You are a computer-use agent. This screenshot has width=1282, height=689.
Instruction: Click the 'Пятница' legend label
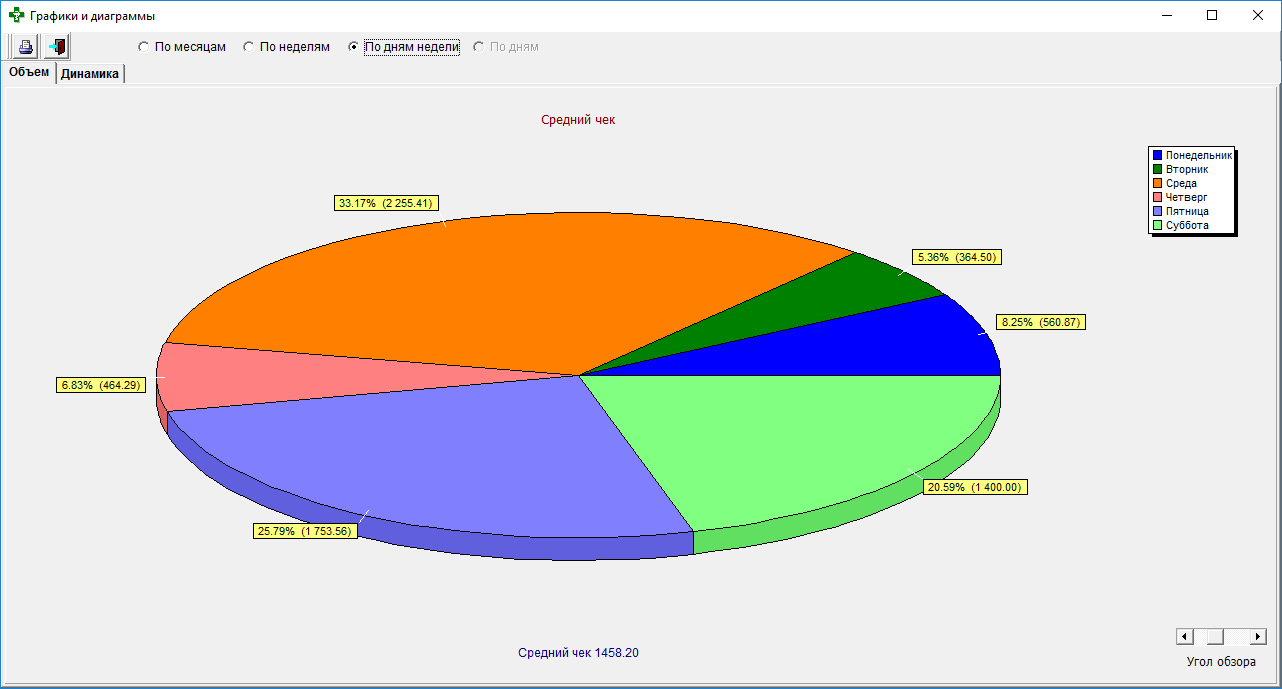pos(1187,211)
